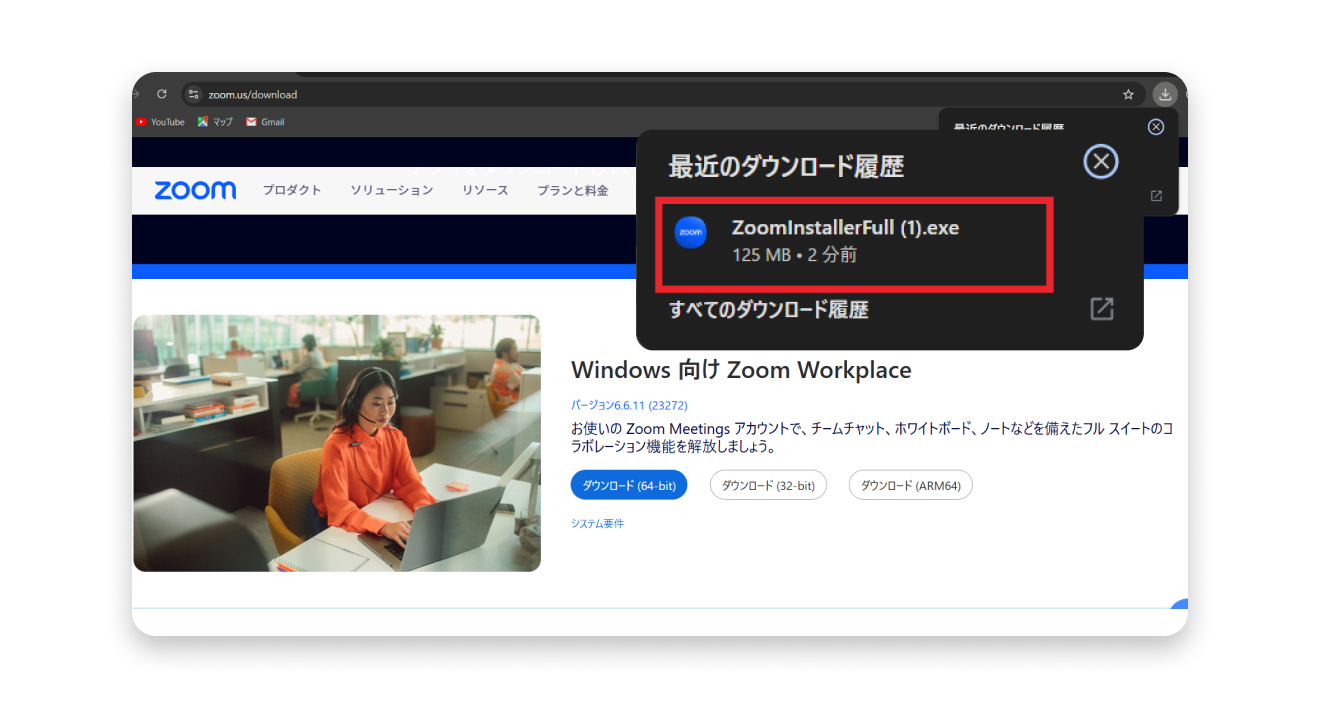Open the プロダクト menu
Viewport: 1320px width, 708px height.
(x=292, y=190)
